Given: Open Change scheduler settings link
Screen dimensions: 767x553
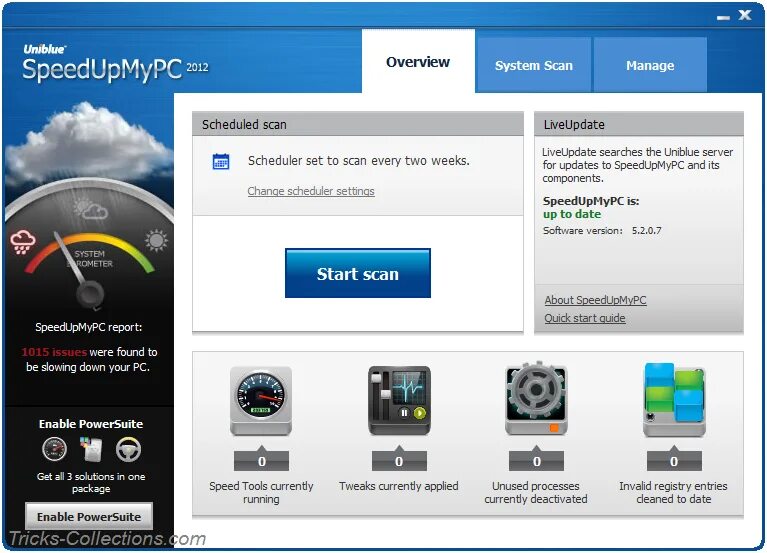Looking at the screenshot, I should (311, 191).
